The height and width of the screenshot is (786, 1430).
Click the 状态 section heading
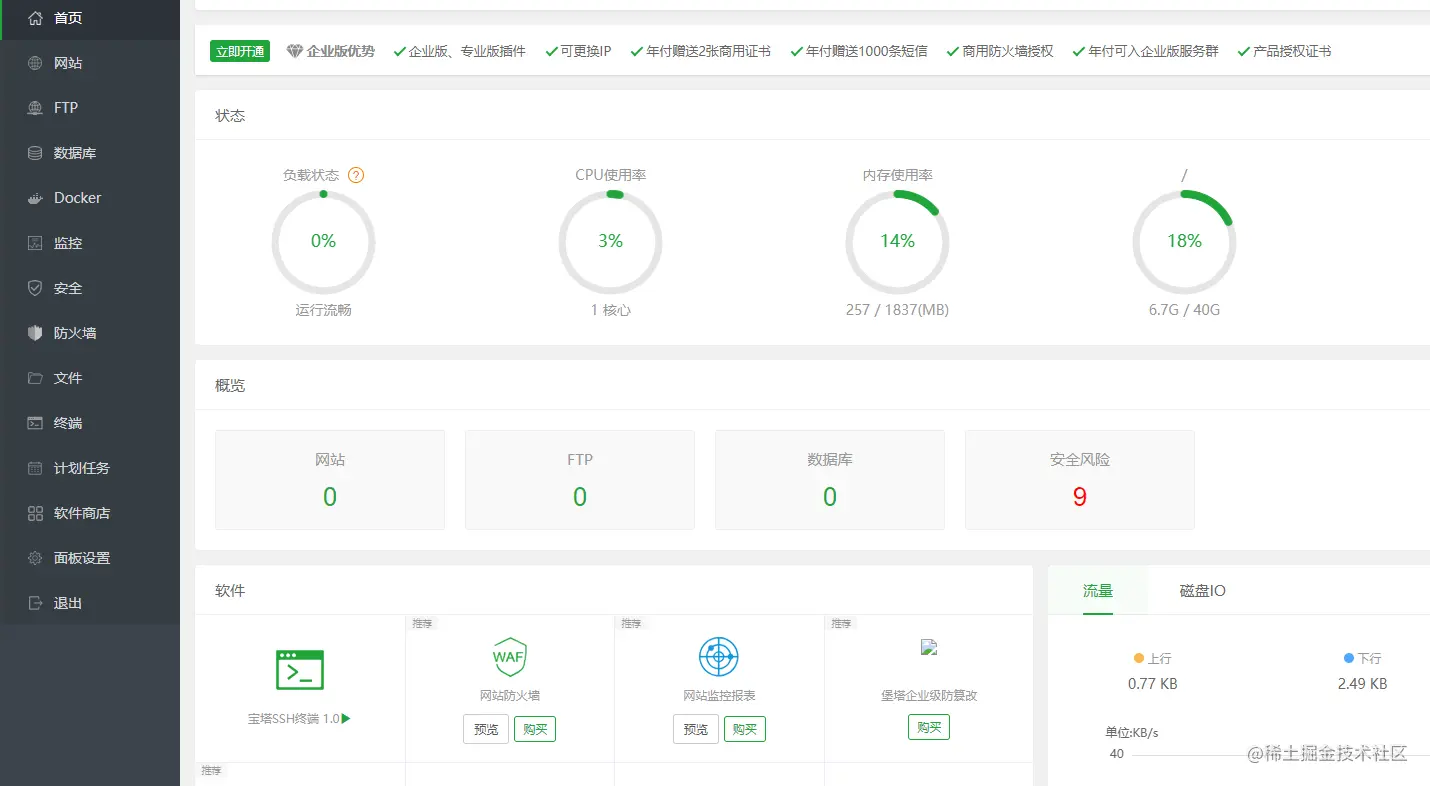click(230, 116)
